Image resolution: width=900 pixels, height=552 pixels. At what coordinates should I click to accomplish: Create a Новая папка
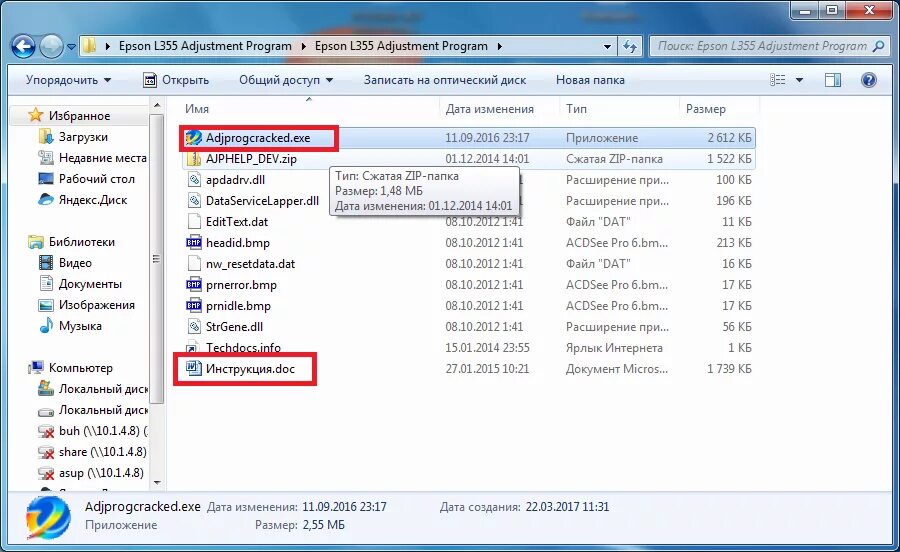[x=590, y=80]
